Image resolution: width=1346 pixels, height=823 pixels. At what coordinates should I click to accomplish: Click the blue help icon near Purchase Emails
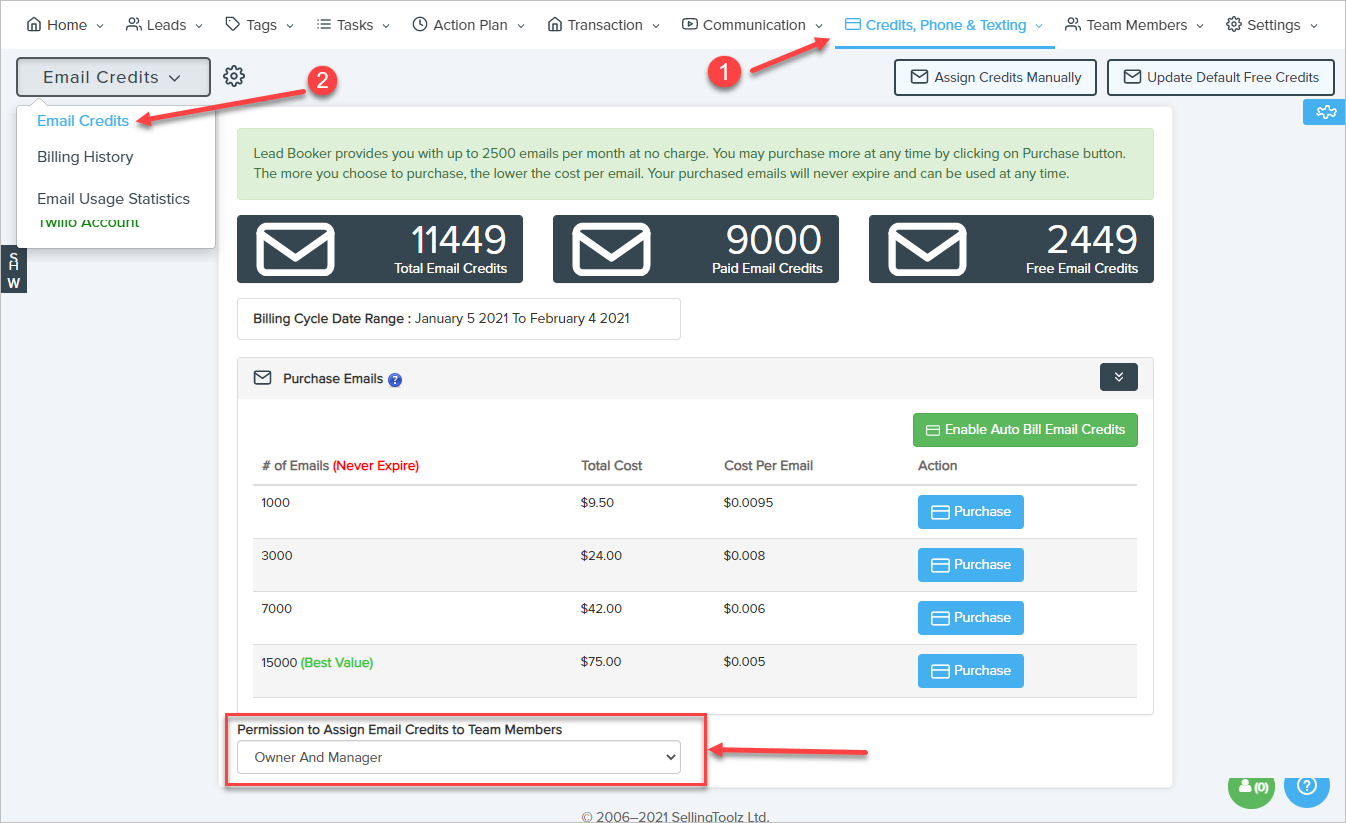(x=395, y=380)
